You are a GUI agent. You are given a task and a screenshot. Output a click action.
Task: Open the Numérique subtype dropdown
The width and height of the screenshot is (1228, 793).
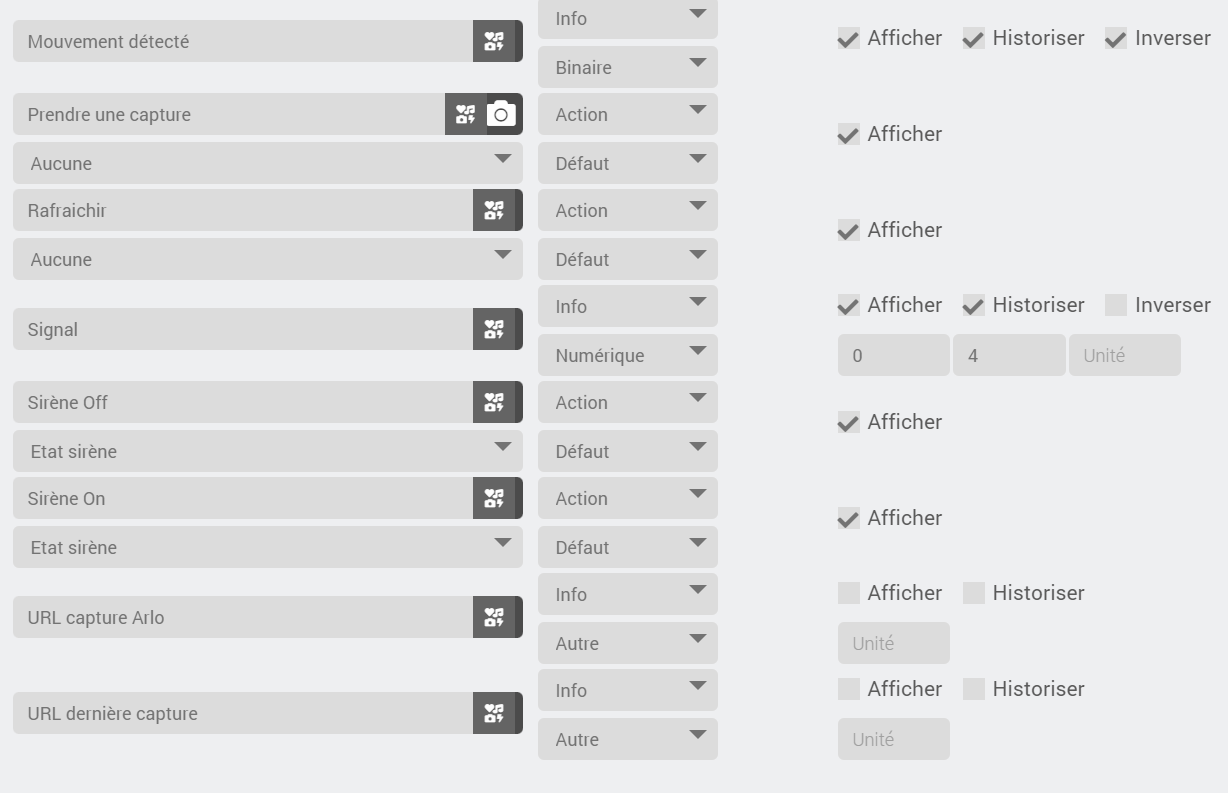coord(628,355)
